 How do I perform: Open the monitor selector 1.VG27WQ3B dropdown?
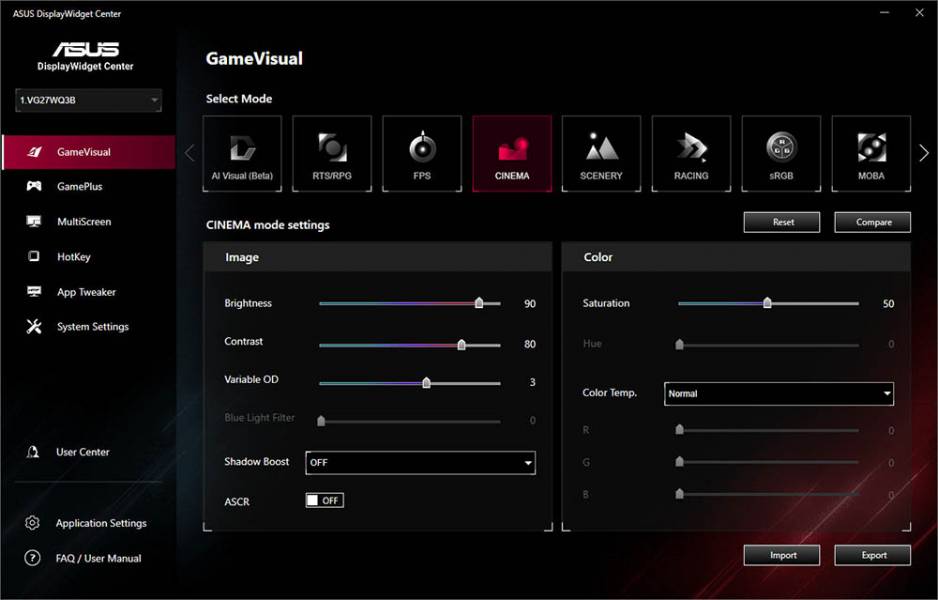click(89, 100)
